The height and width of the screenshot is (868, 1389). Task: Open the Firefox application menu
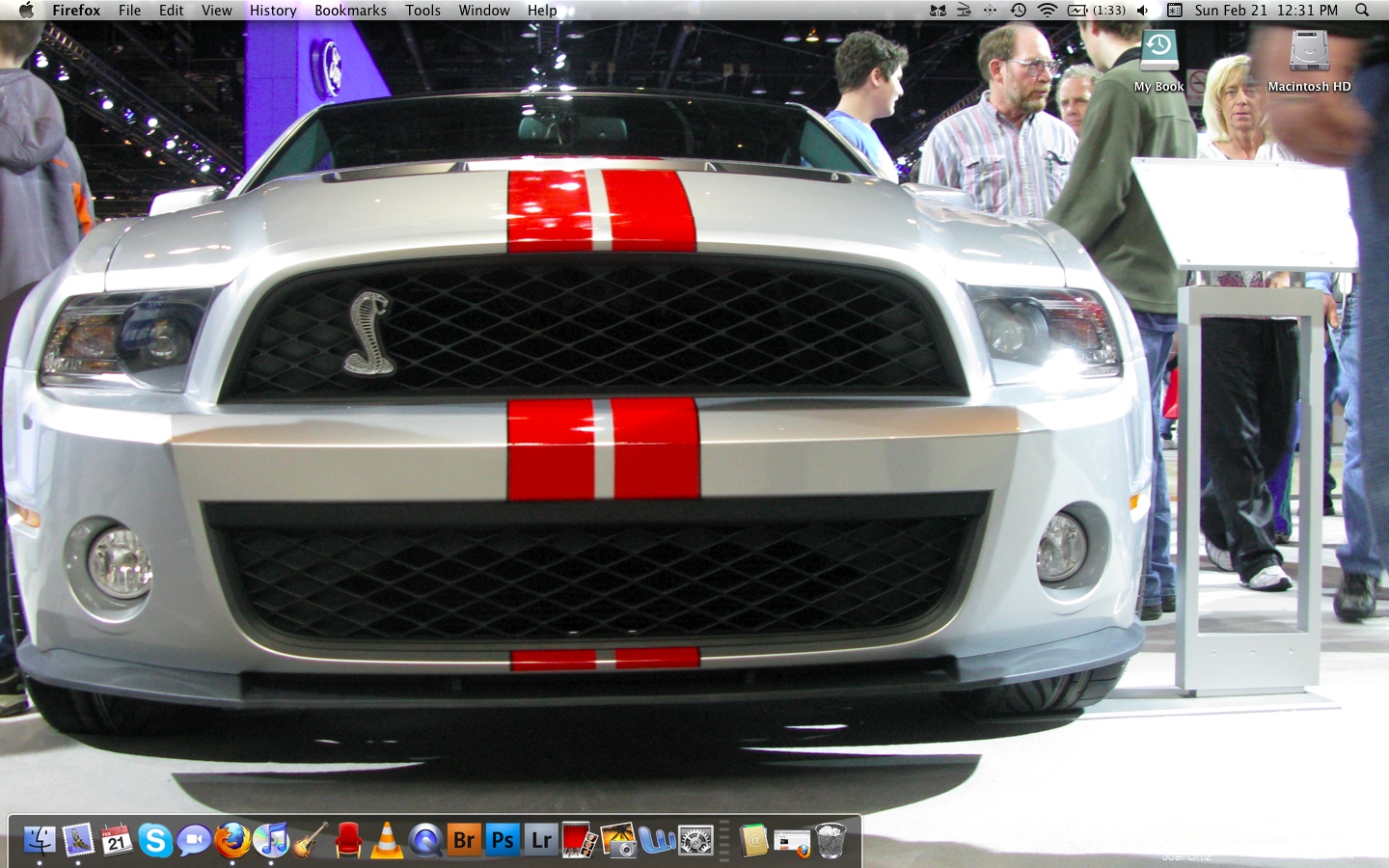[x=76, y=11]
